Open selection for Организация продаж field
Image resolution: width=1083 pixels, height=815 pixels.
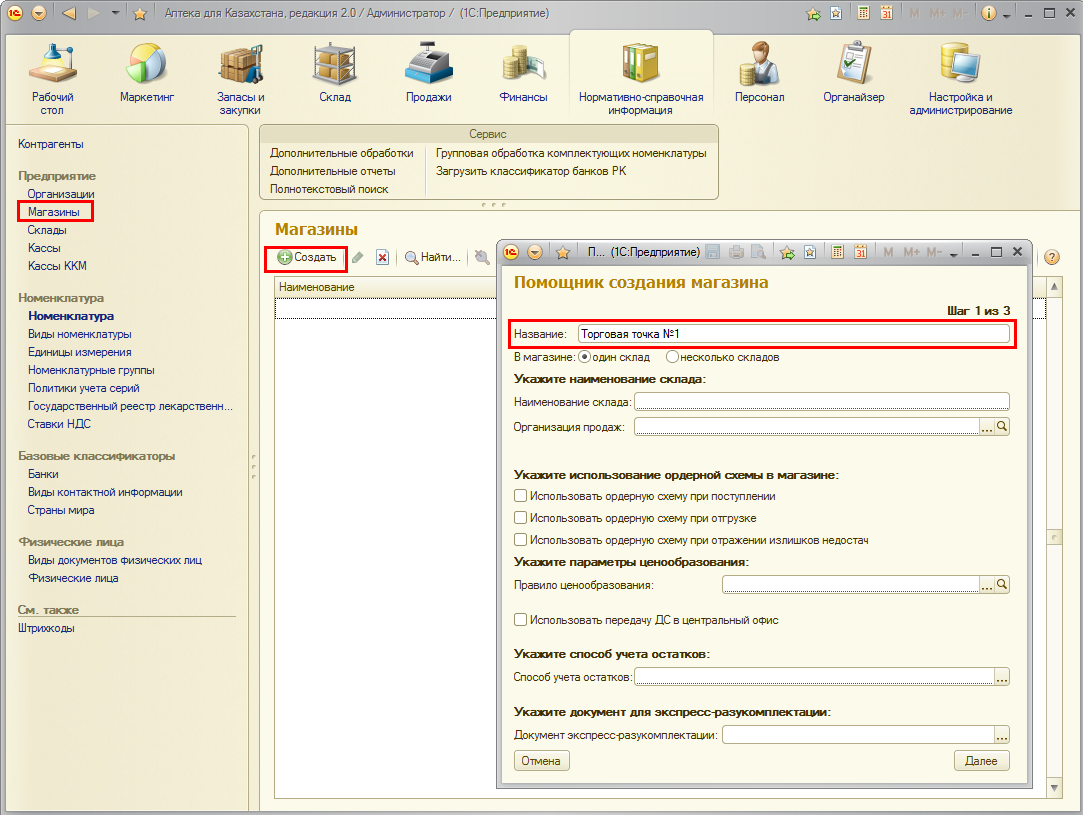click(987, 427)
